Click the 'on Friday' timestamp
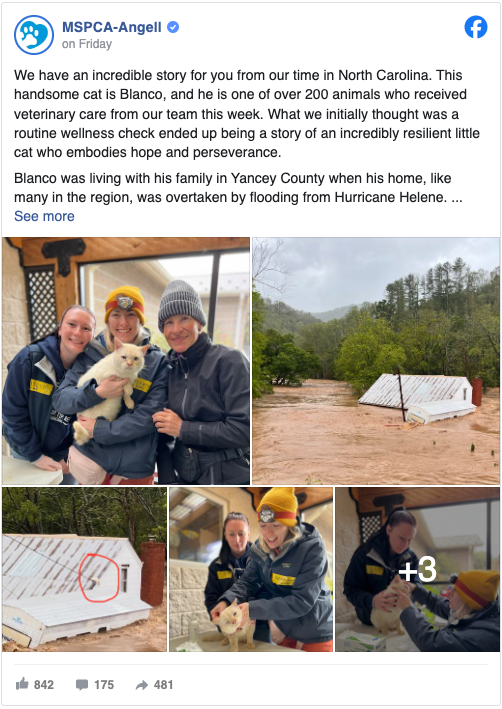 point(87,44)
